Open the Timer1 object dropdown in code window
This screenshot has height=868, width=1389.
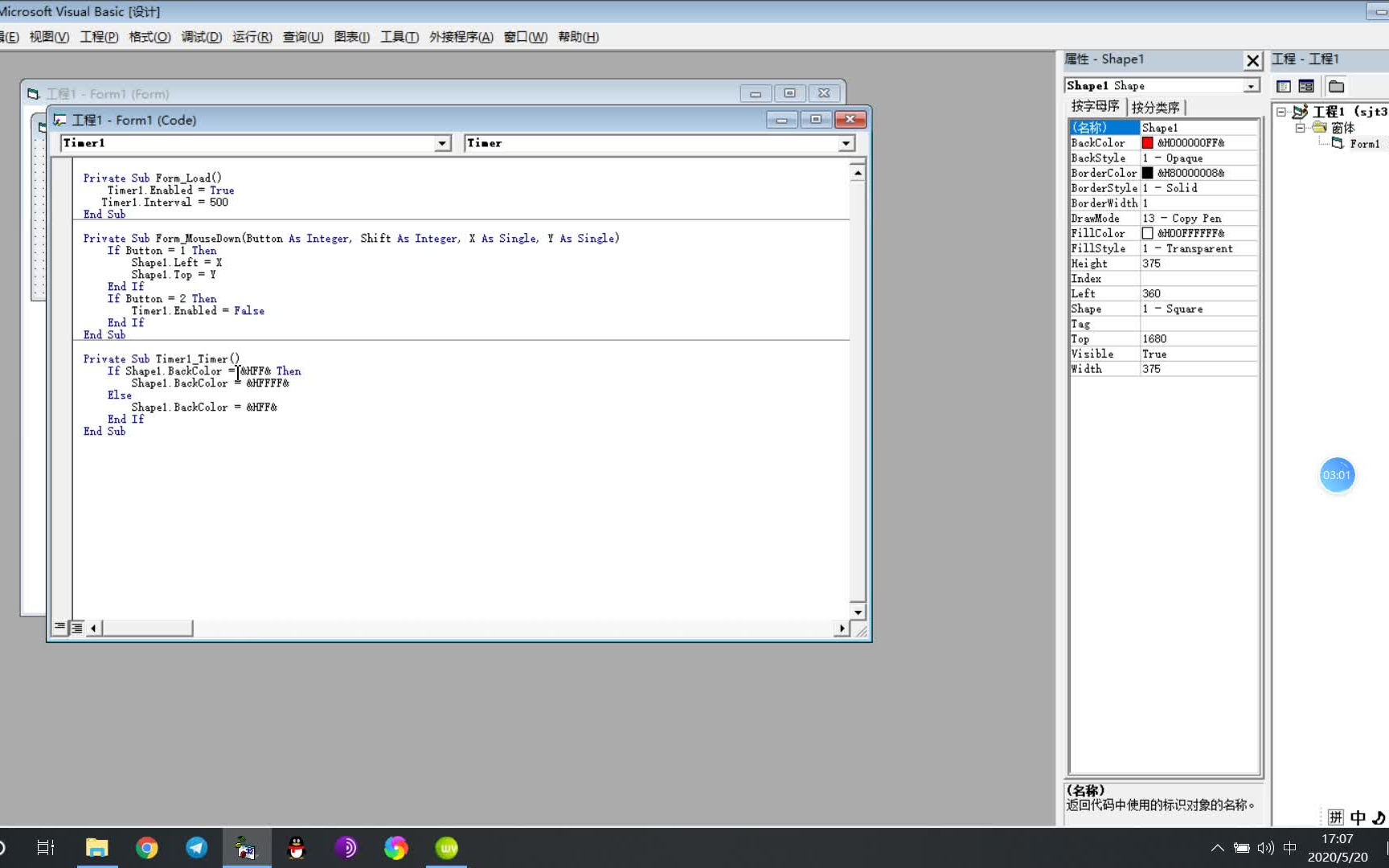pyautogui.click(x=442, y=143)
